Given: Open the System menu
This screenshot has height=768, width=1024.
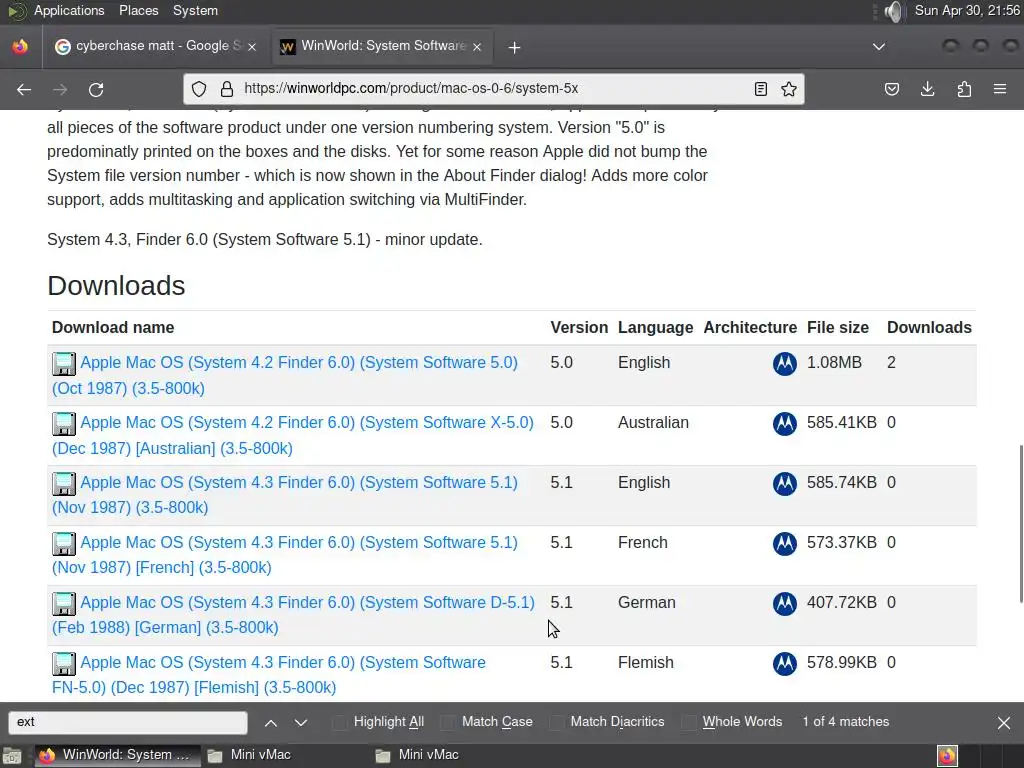Looking at the screenshot, I should coord(195,10).
